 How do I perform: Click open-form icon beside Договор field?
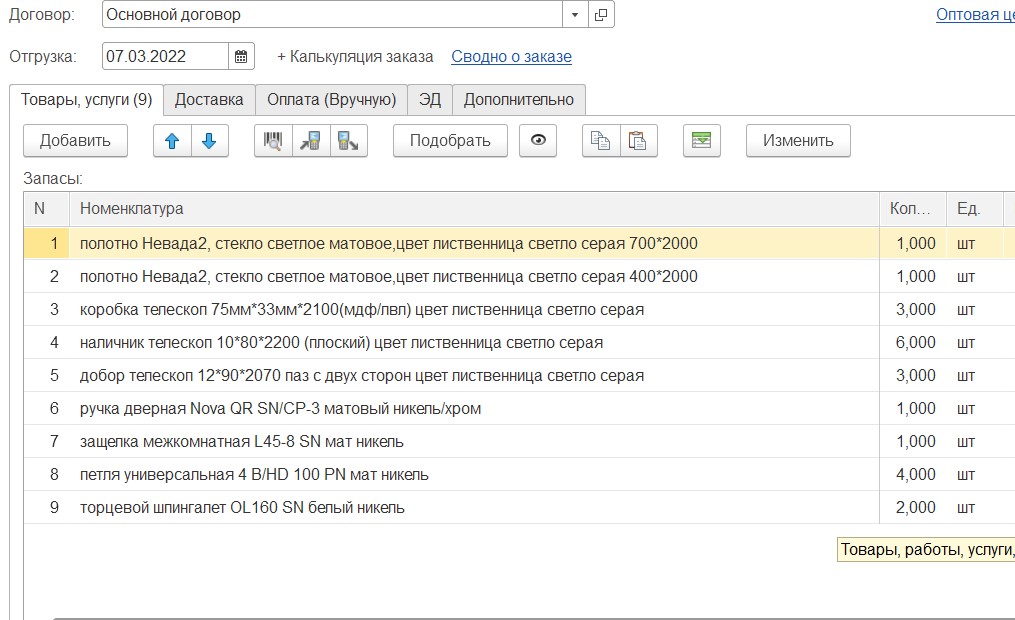(601, 15)
